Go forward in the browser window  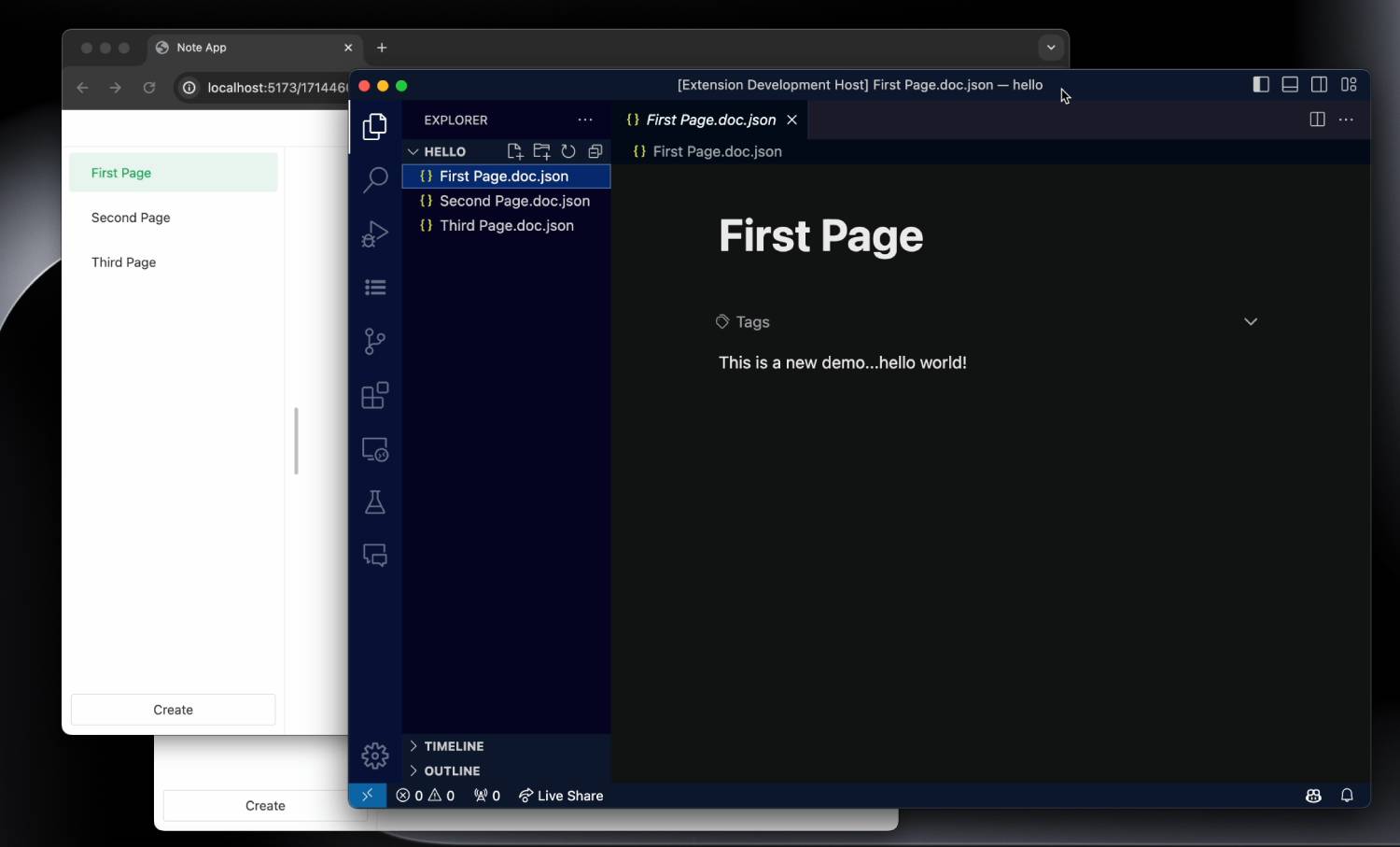(x=116, y=88)
